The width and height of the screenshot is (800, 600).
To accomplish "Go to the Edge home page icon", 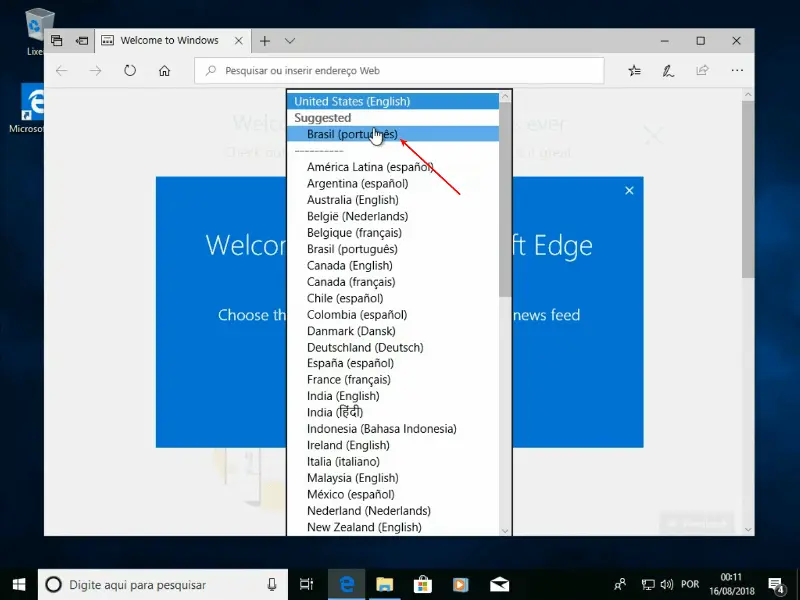I will click(164, 70).
